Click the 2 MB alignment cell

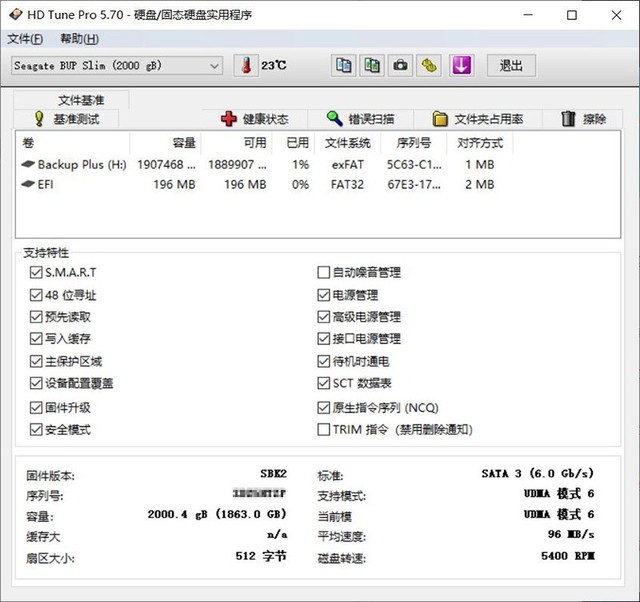coord(480,184)
